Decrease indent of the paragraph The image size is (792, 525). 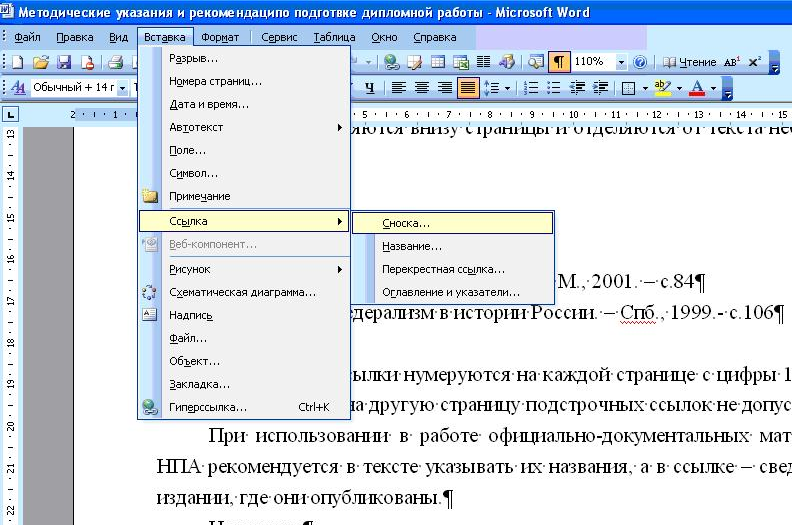tap(577, 88)
